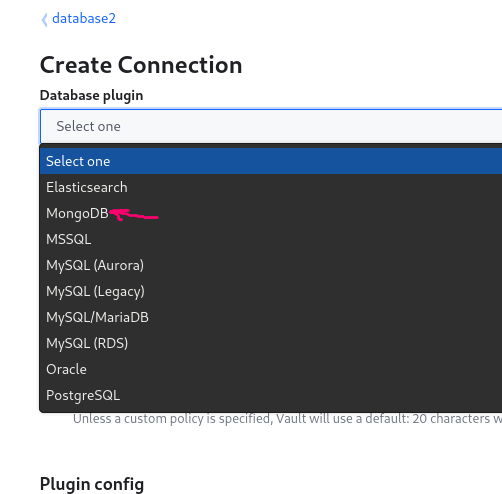The width and height of the screenshot is (502, 494).
Task: Open the Database plugin select box
Action: pyautogui.click(x=271, y=126)
